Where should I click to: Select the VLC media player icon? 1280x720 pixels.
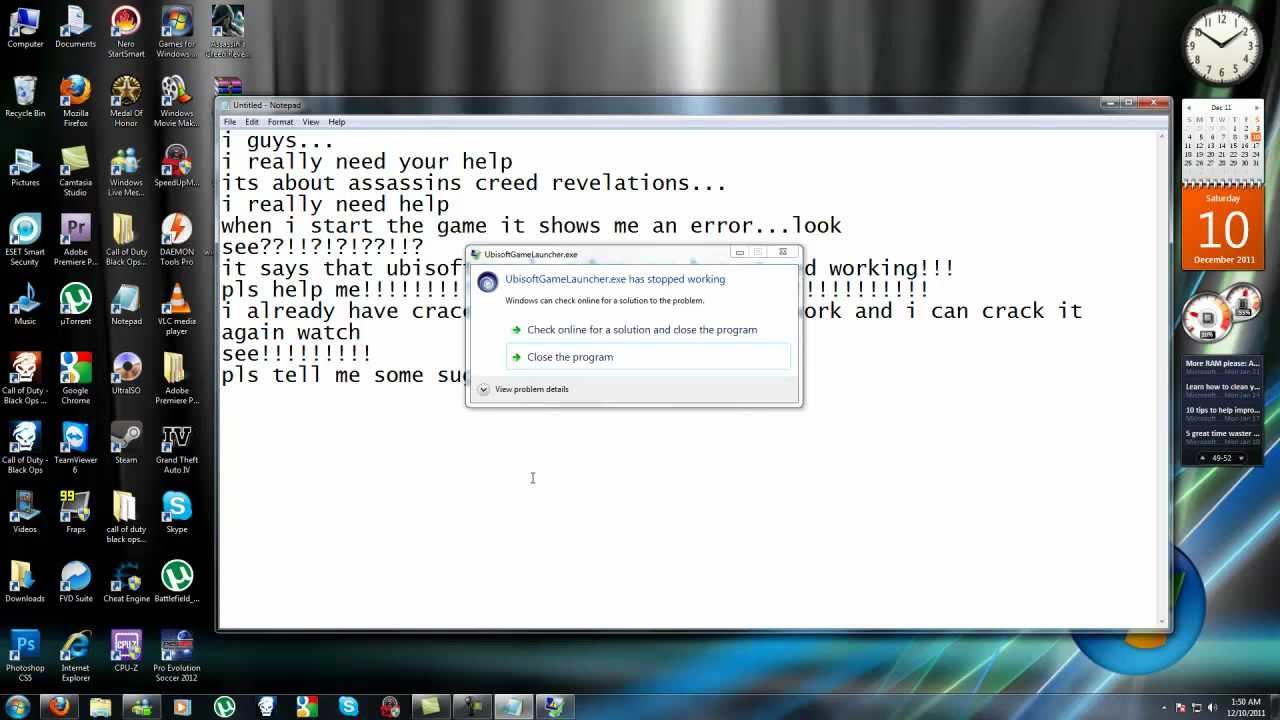(x=176, y=309)
